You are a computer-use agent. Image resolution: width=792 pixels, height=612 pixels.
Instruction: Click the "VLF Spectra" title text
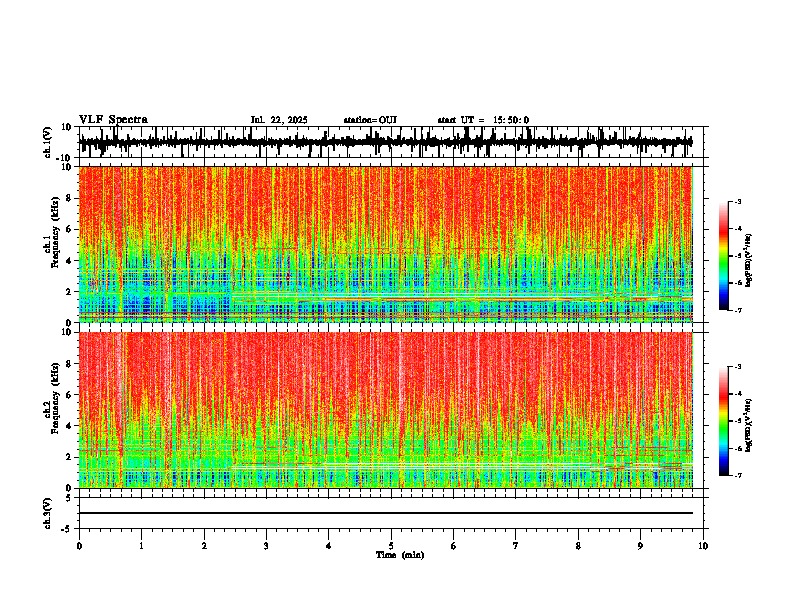point(113,120)
